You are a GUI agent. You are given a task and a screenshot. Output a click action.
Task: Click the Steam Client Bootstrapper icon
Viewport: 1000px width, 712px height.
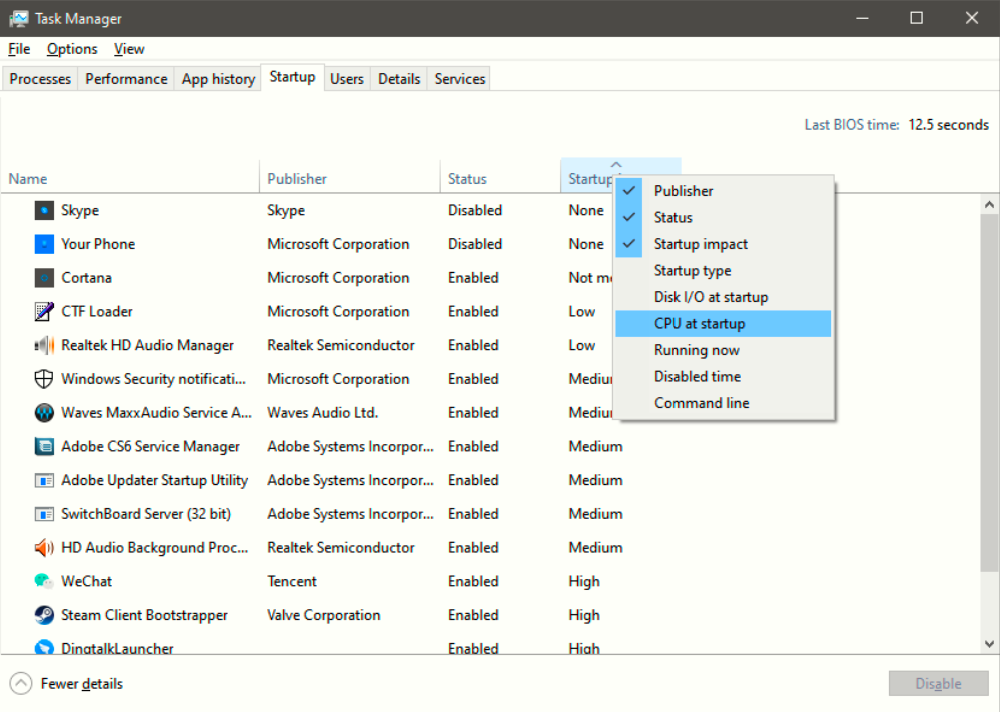[x=44, y=615]
